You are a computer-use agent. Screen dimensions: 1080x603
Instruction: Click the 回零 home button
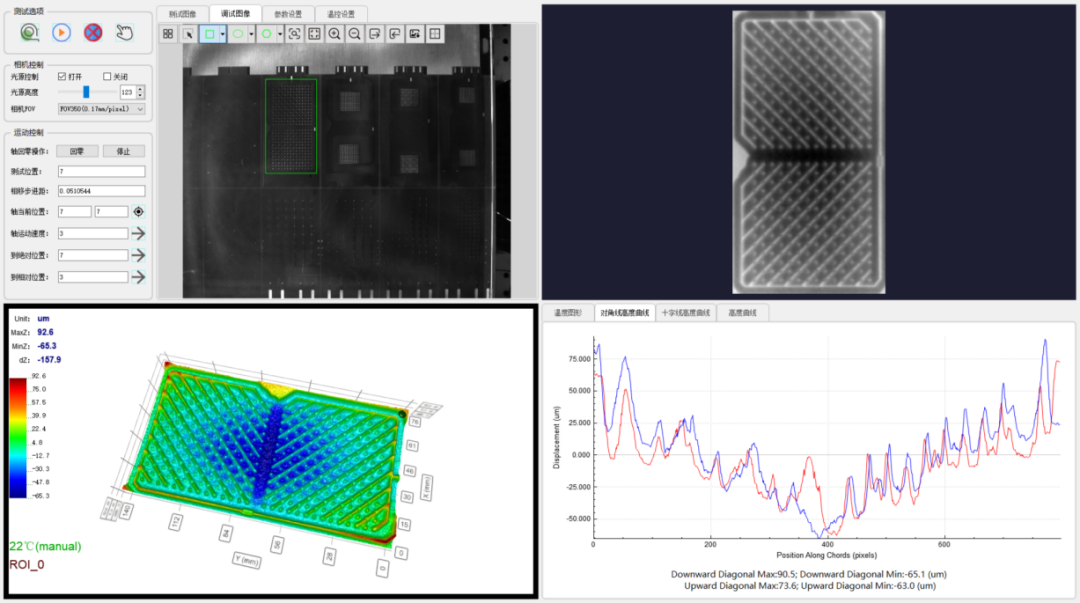[x=76, y=151]
